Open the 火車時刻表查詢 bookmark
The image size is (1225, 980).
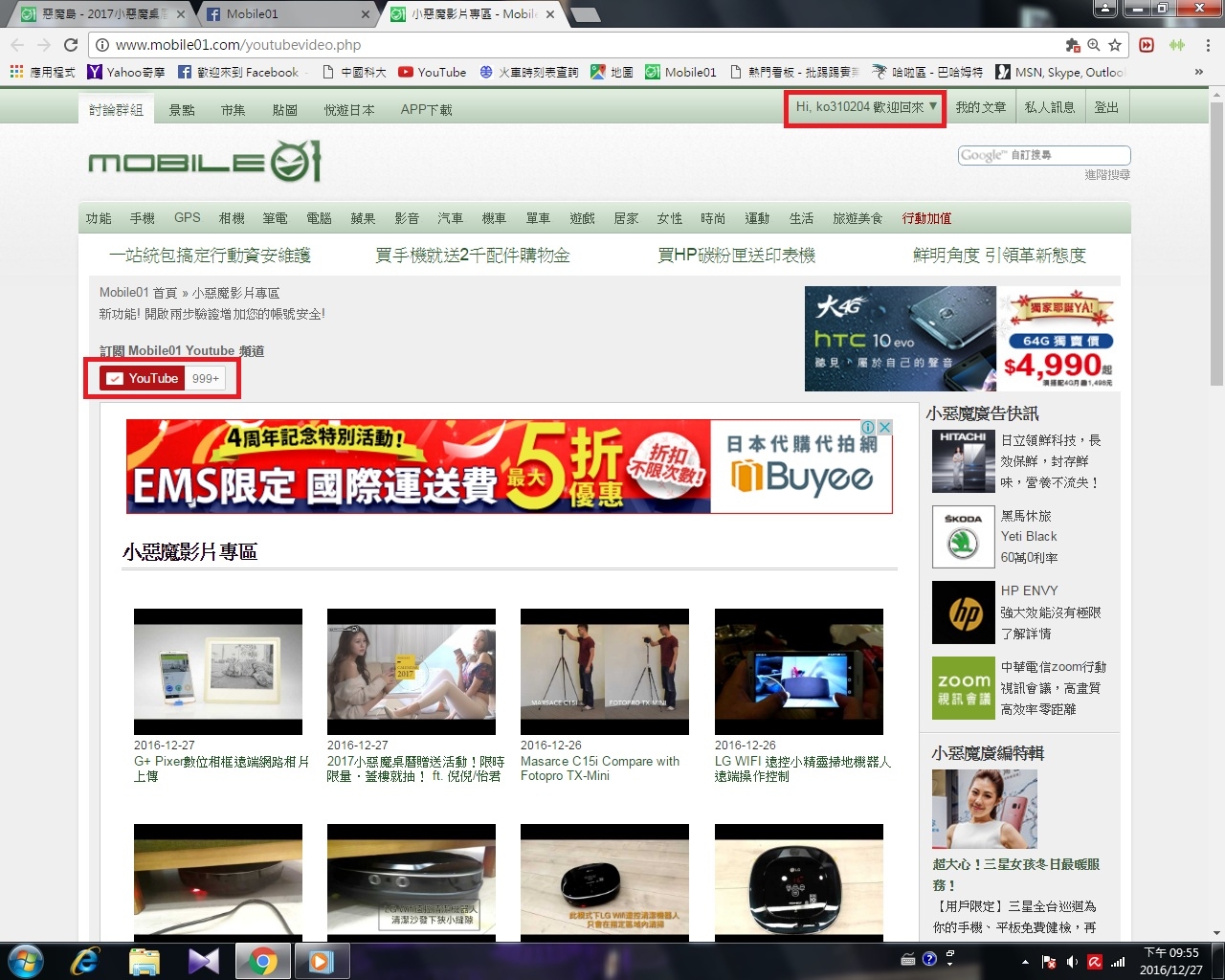click(x=529, y=72)
